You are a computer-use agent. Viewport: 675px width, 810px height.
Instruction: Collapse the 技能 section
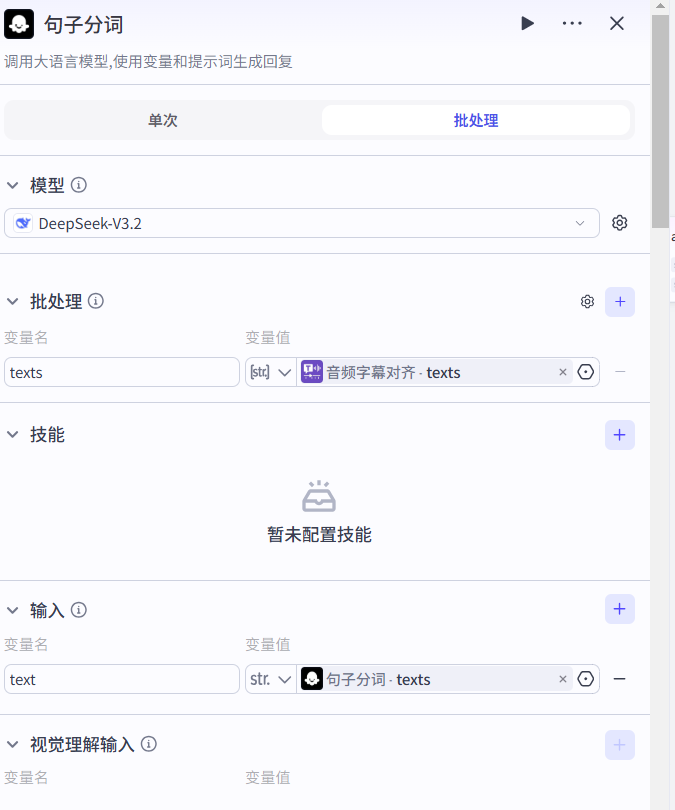point(12,434)
